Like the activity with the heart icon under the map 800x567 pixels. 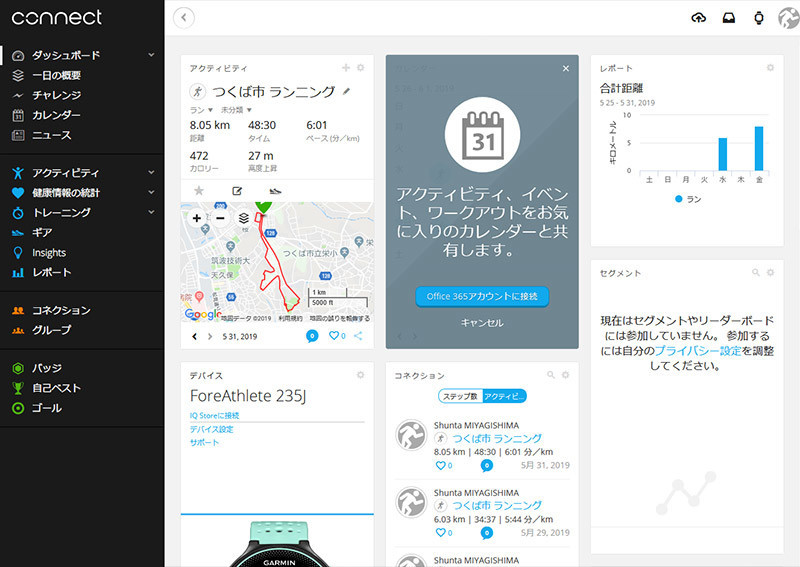334,335
